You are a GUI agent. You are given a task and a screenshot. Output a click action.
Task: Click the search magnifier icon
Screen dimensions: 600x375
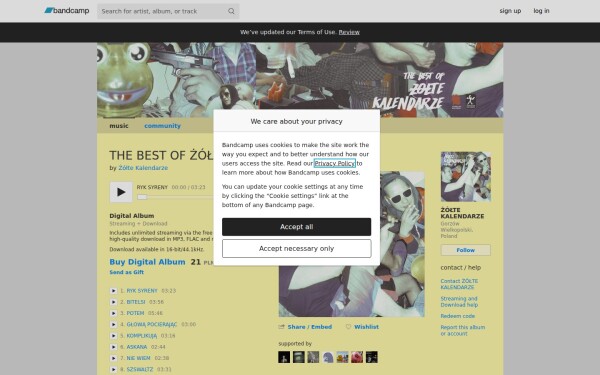point(231,11)
